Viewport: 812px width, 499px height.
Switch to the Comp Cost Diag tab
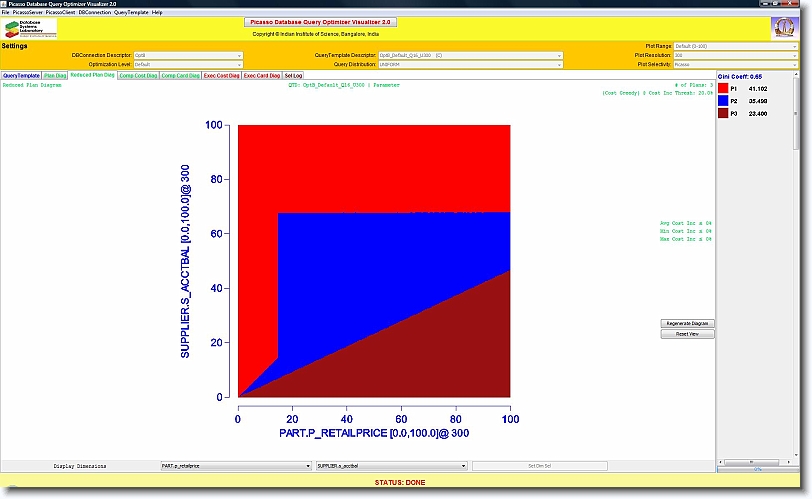coord(138,75)
